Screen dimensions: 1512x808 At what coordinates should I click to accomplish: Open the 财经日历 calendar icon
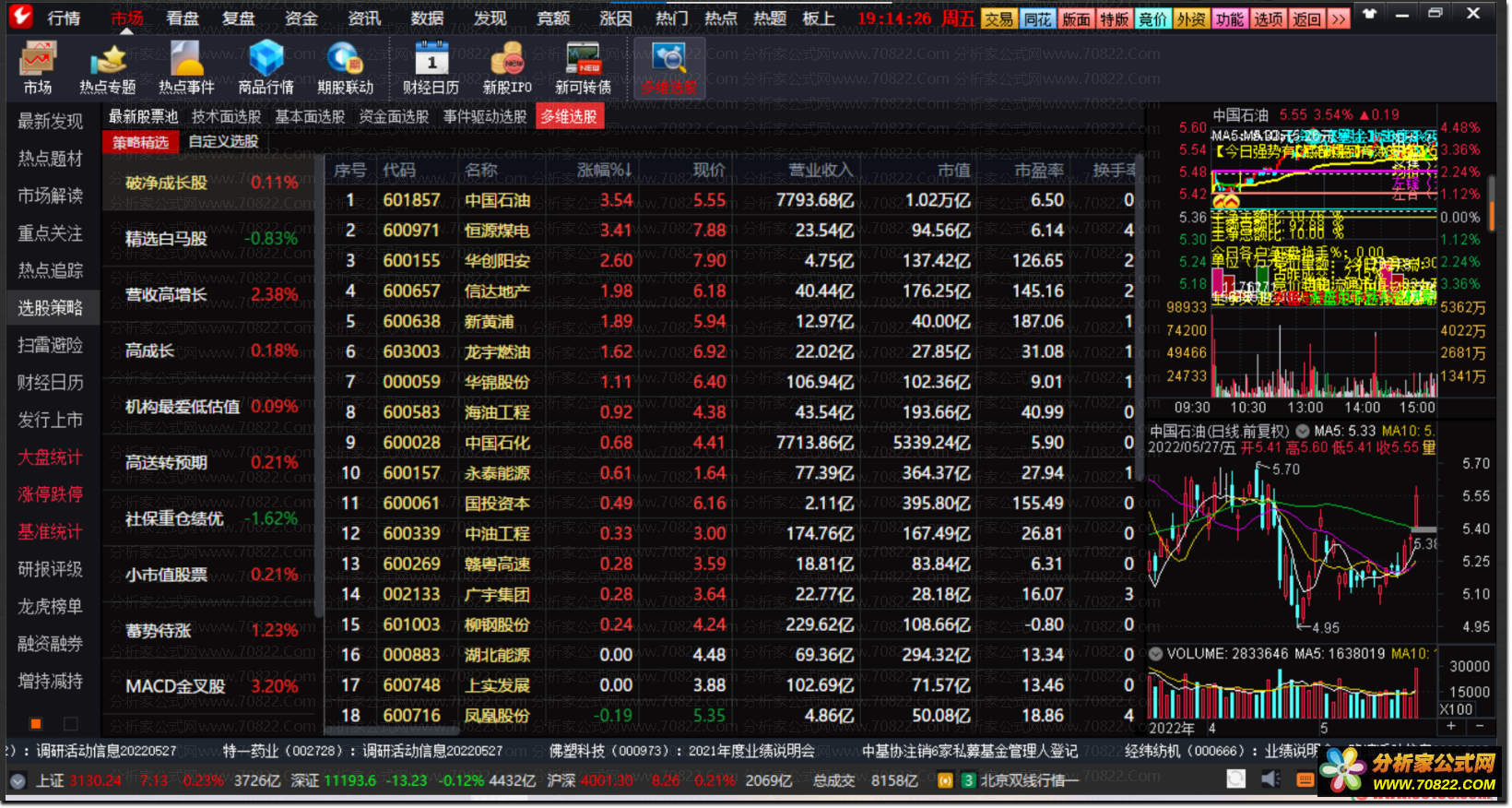(431, 68)
